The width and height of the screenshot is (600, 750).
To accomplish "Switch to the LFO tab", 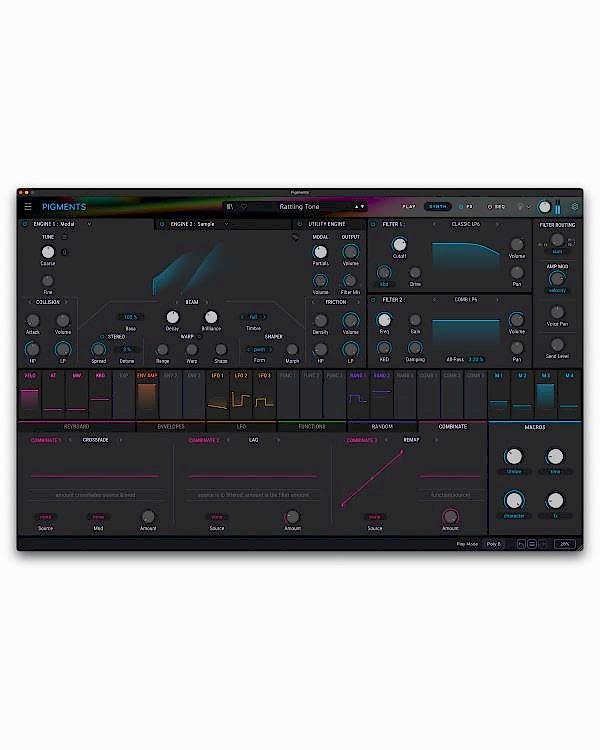I will coord(241,427).
